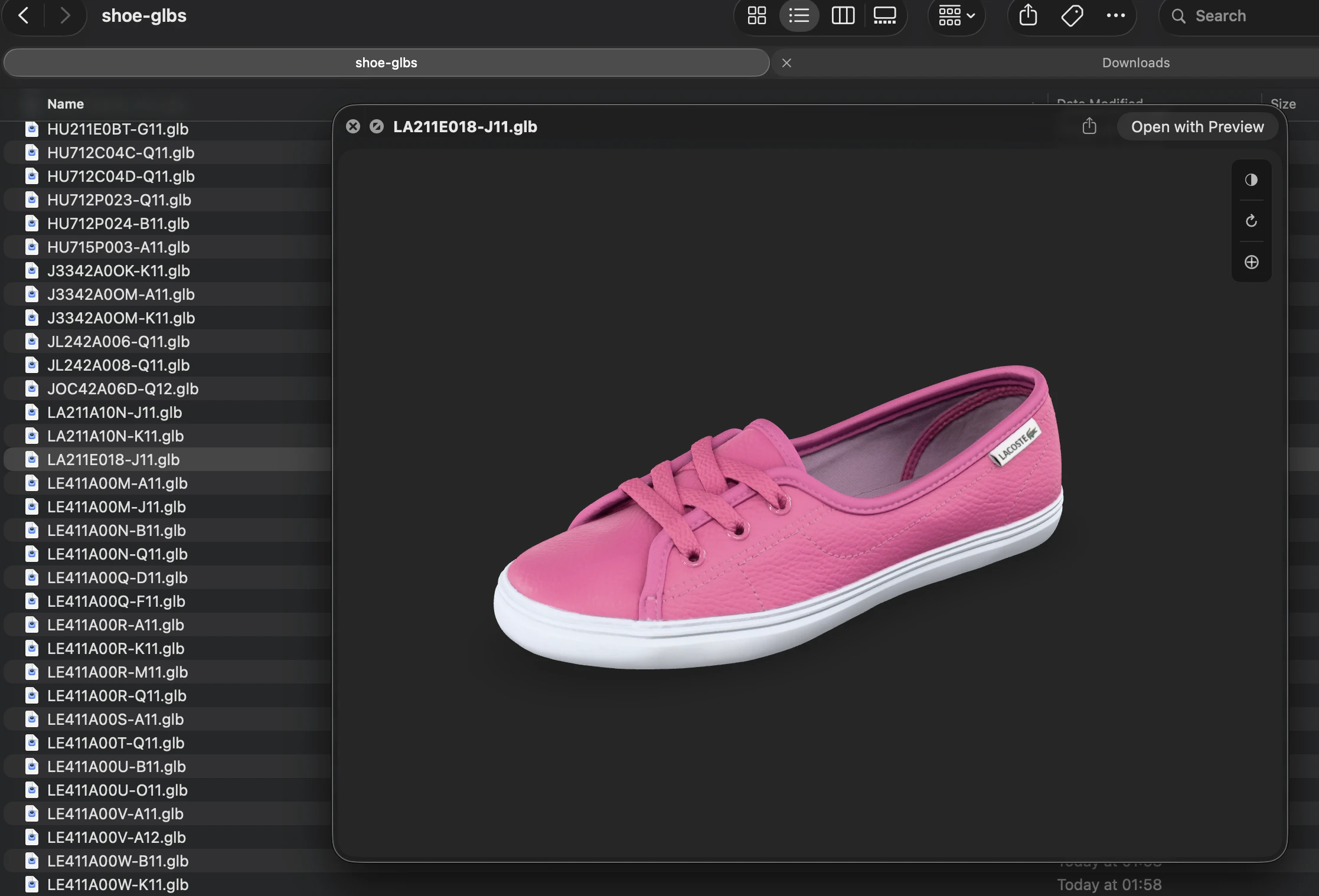Select LE411A00V-A12.glb file
1319x896 pixels.
coord(116,837)
